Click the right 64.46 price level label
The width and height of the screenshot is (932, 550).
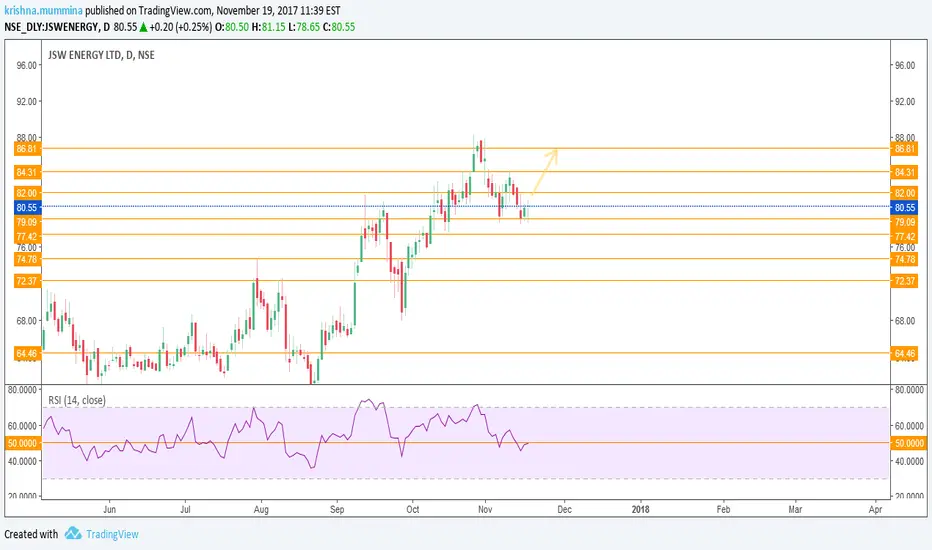tap(904, 354)
